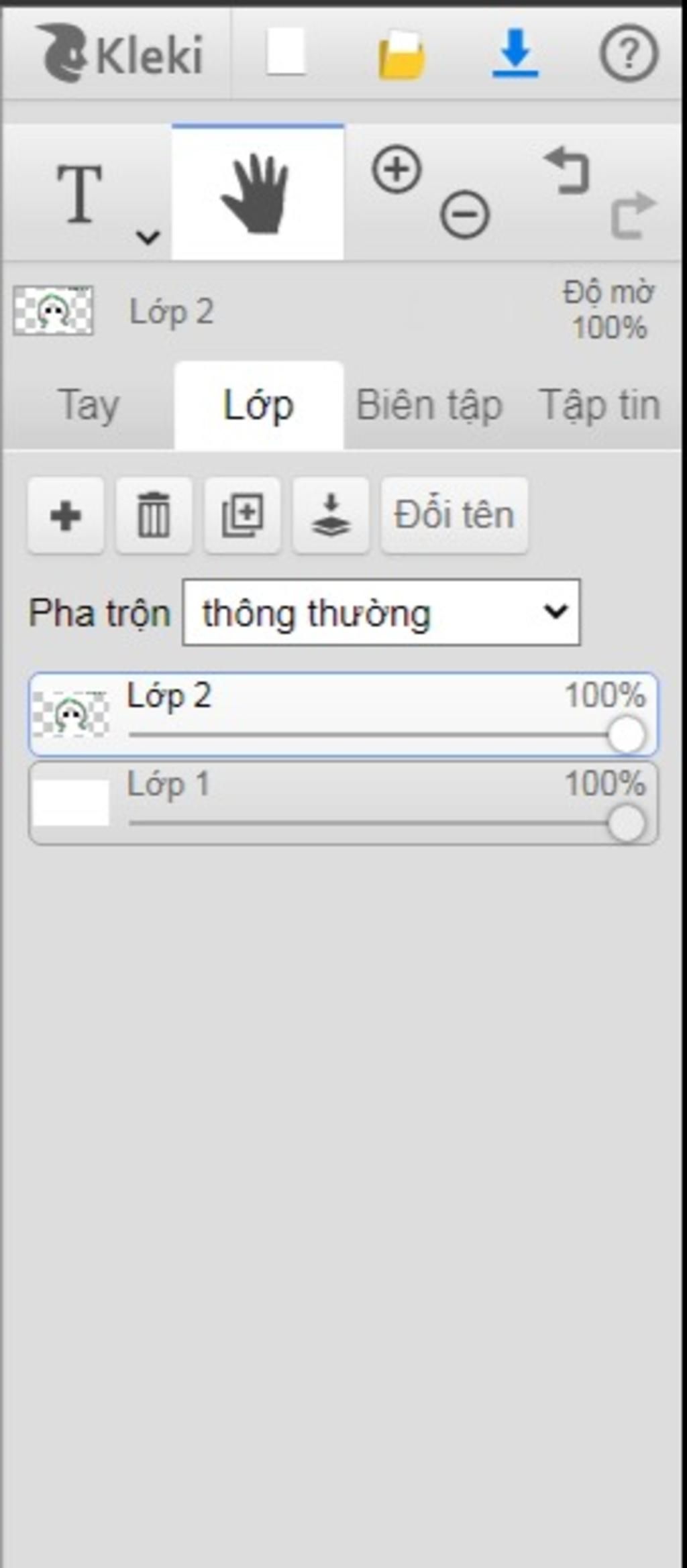The width and height of the screenshot is (687, 1568).
Task: Switch to the Tập tin tab
Action: pyautogui.click(x=600, y=406)
